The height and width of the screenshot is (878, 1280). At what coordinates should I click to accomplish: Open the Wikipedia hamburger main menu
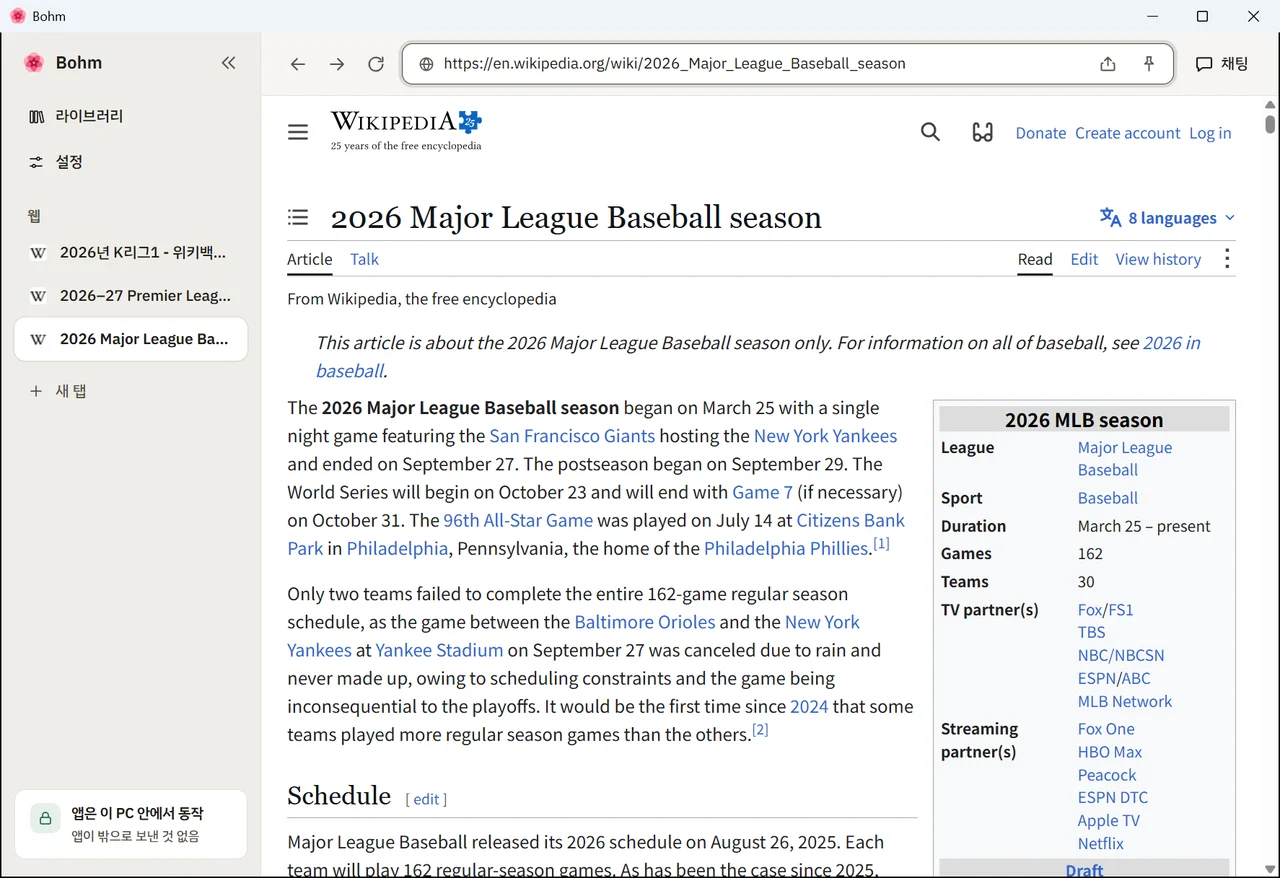298,132
